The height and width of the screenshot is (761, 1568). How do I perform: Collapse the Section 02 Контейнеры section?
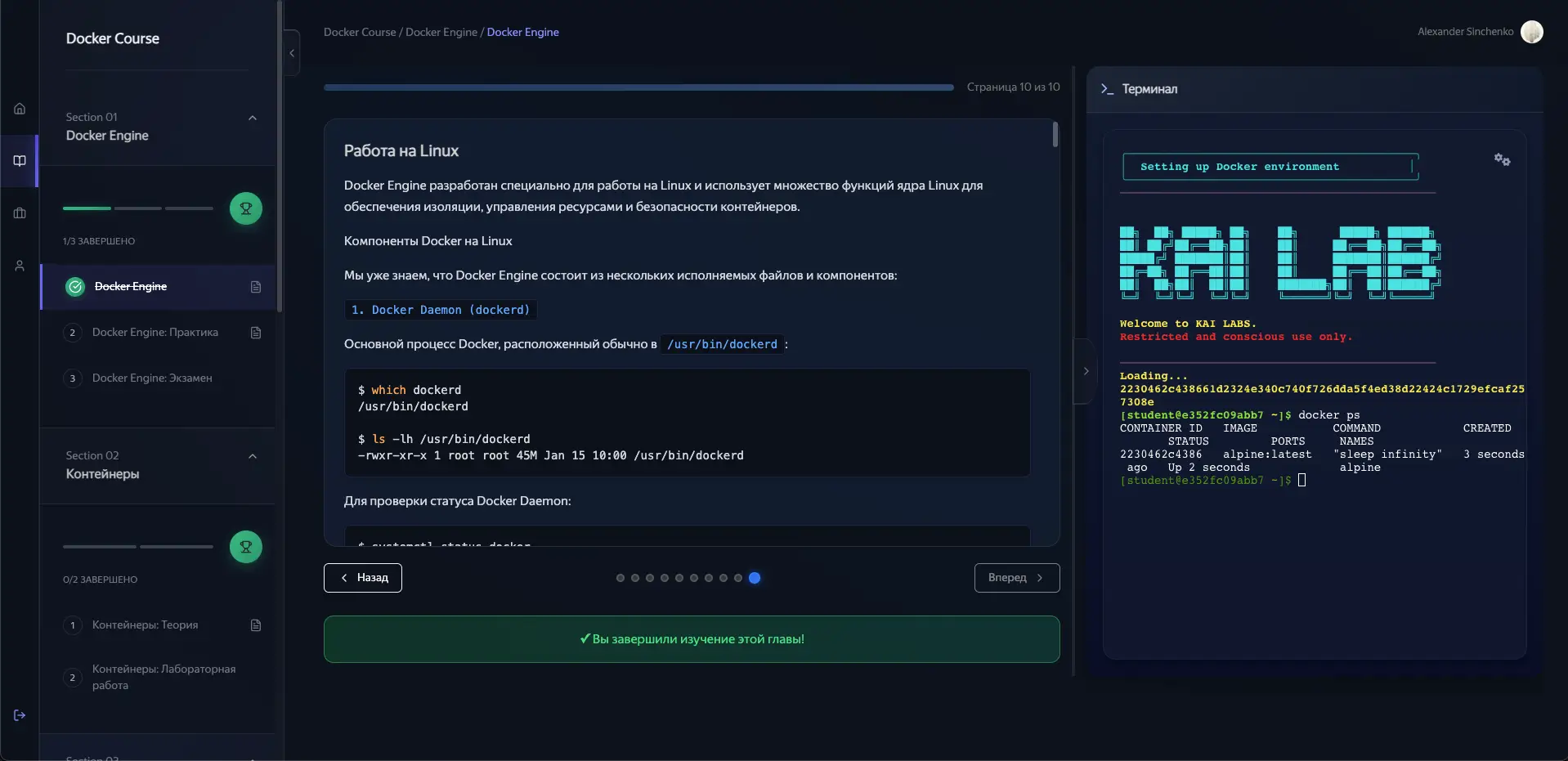[x=252, y=456]
